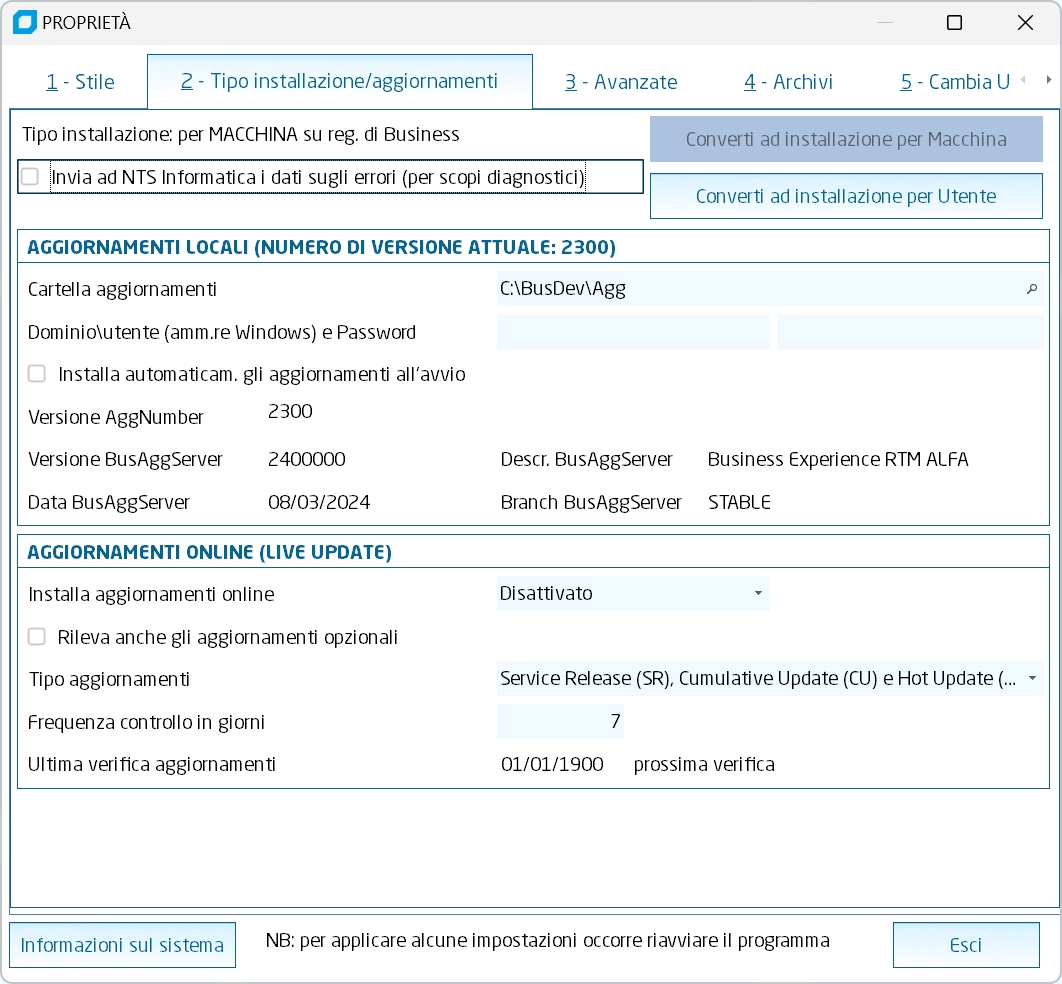The height and width of the screenshot is (984, 1062).
Task: Check Rileva anche gli aggiornamenti opzionali
Action: 37,637
